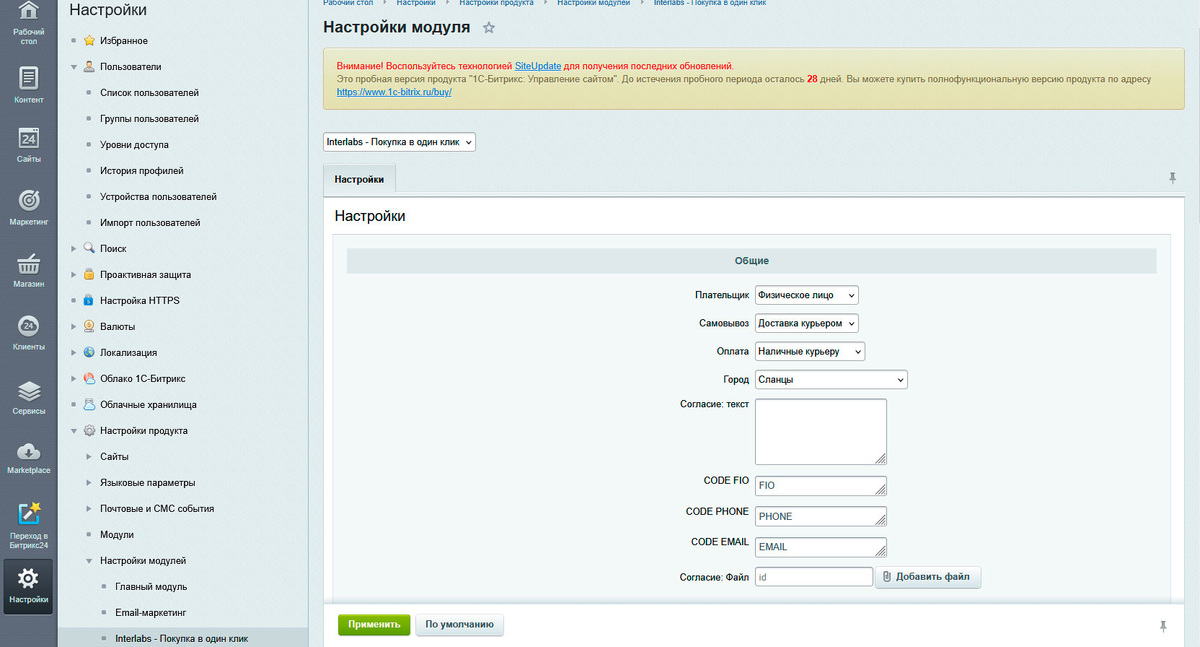Open the Самовывоз dropdown
This screenshot has height=647, width=1200.
tap(807, 323)
